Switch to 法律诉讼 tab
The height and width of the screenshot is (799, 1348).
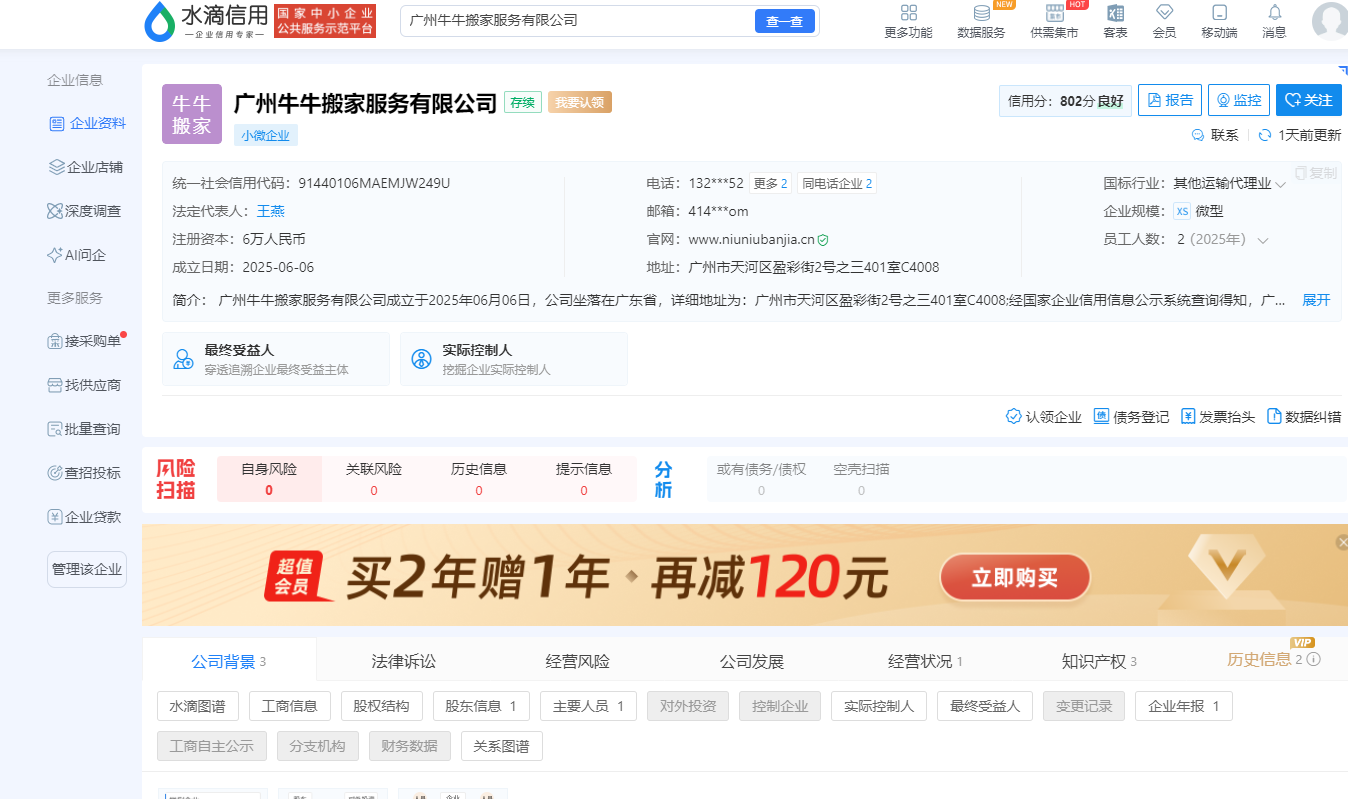[x=404, y=661]
